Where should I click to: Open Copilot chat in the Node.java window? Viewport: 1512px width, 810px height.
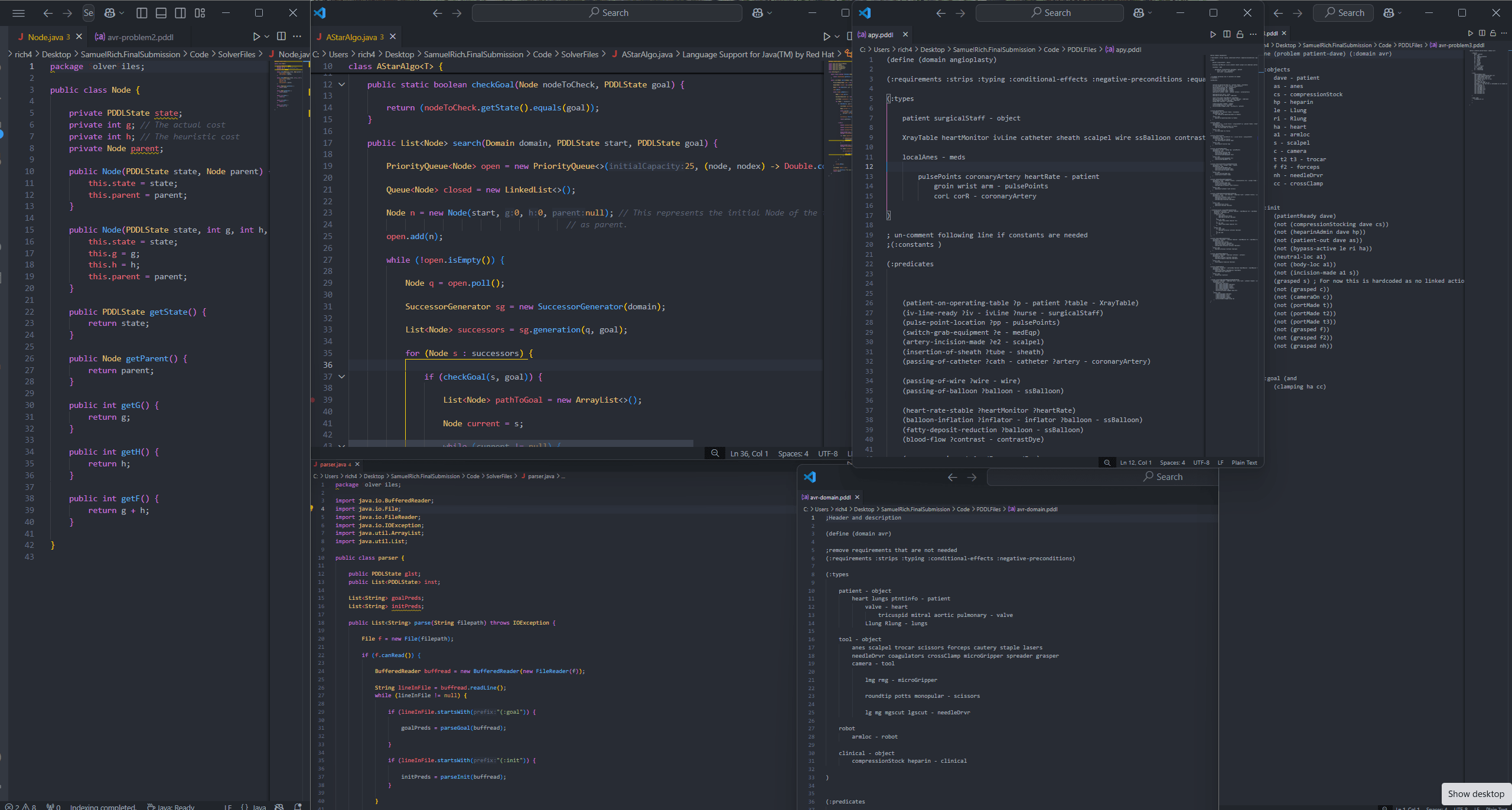click(110, 13)
